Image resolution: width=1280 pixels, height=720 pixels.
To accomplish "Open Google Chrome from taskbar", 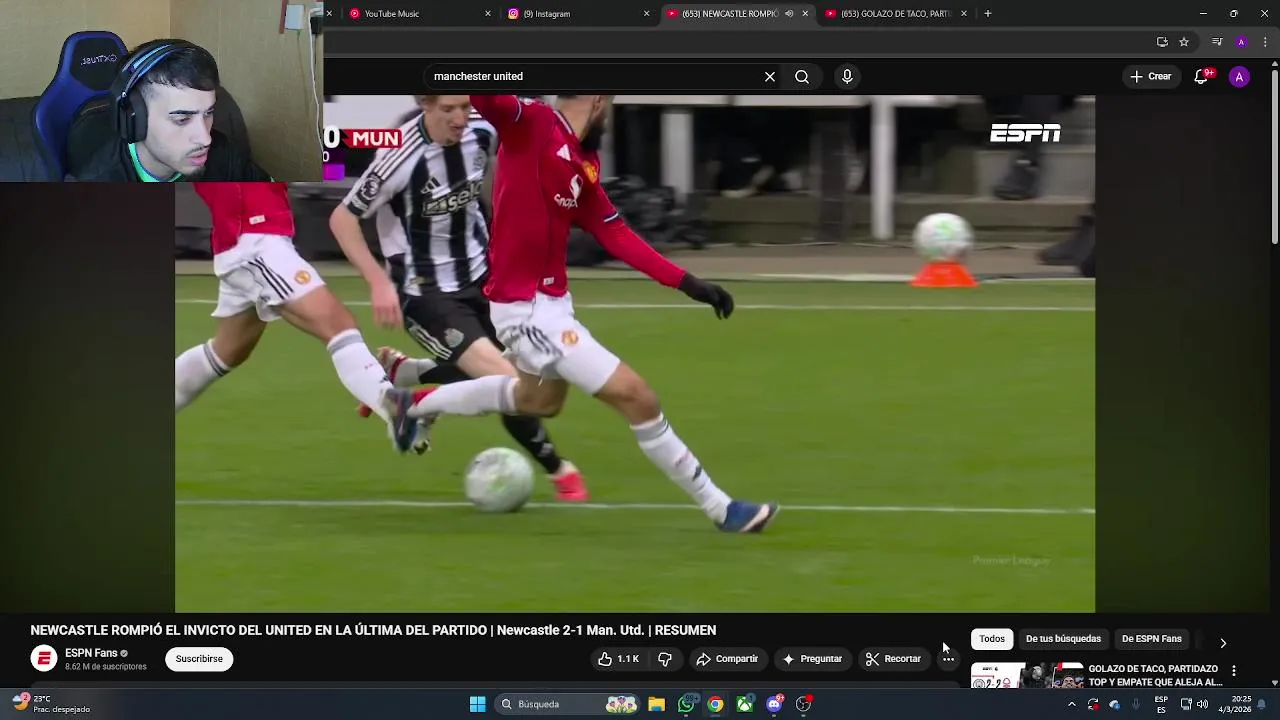I will tap(715, 704).
